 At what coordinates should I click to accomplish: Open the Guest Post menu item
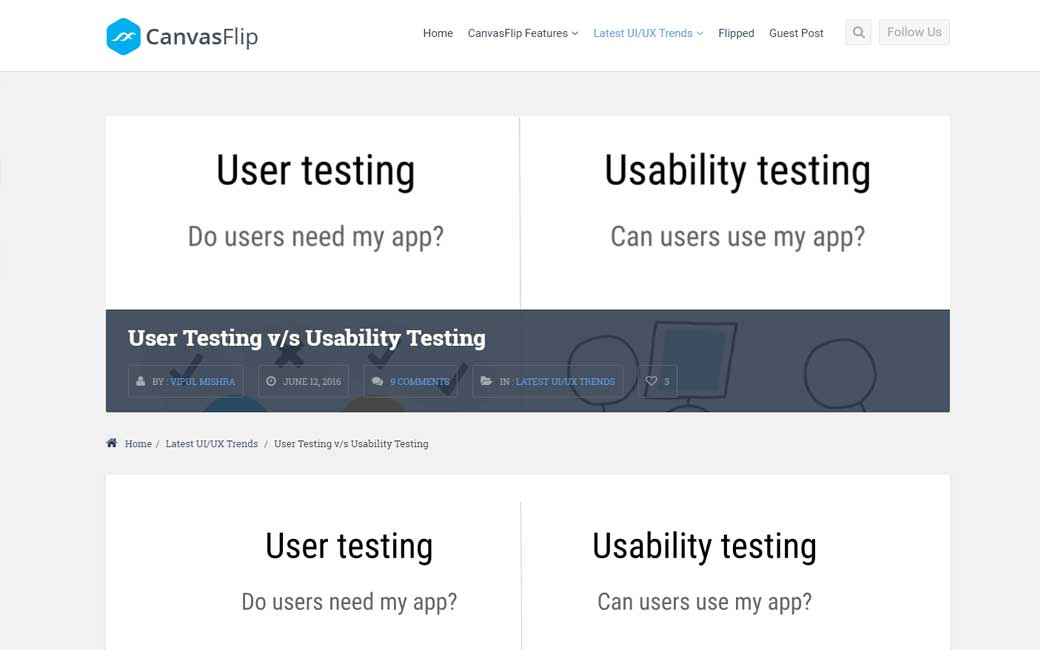click(796, 33)
